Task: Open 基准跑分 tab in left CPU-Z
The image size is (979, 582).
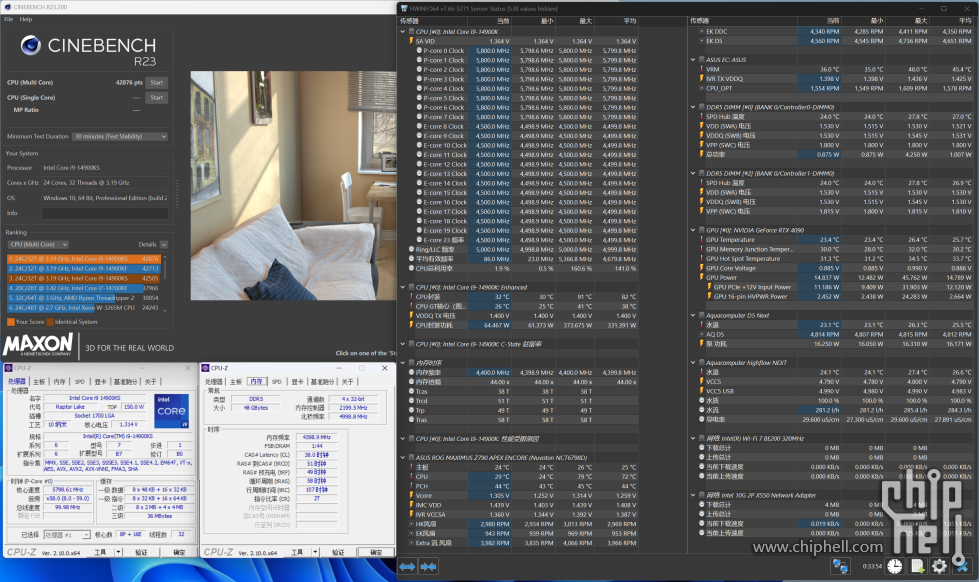Action: [125, 382]
